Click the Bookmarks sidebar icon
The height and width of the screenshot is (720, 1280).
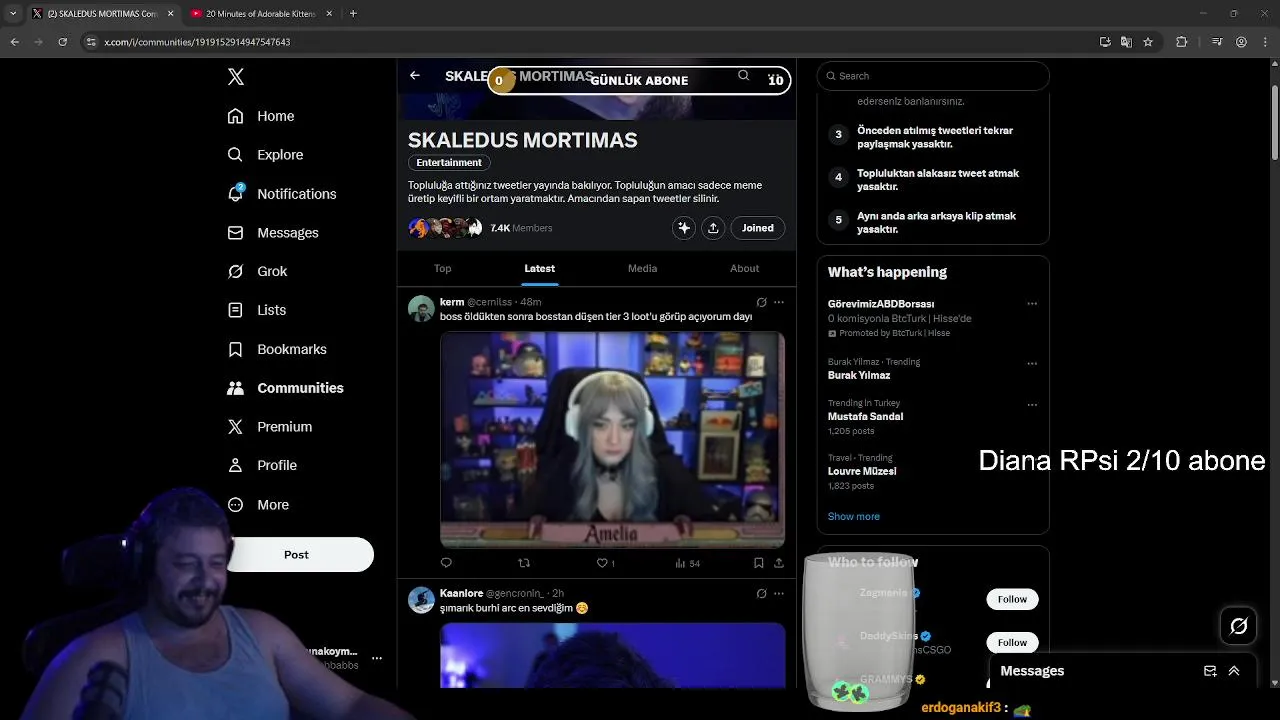(x=235, y=349)
